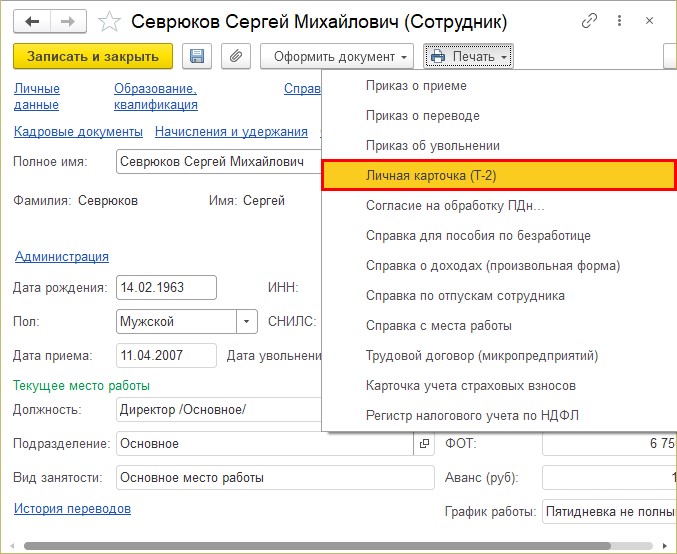Open Начисления и удержания link

(231, 131)
